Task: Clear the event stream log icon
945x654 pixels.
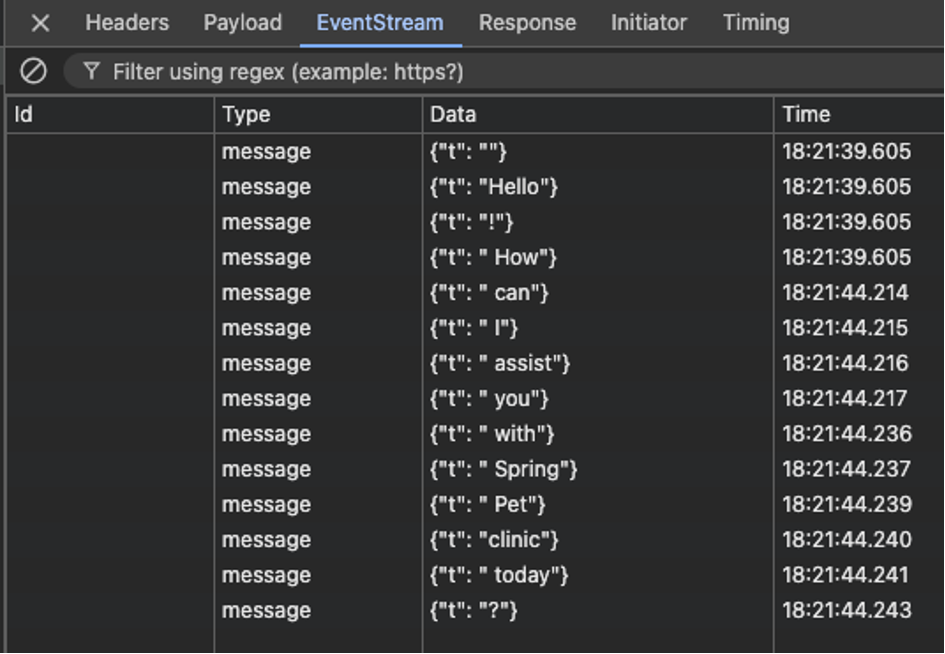Action: 33,71
